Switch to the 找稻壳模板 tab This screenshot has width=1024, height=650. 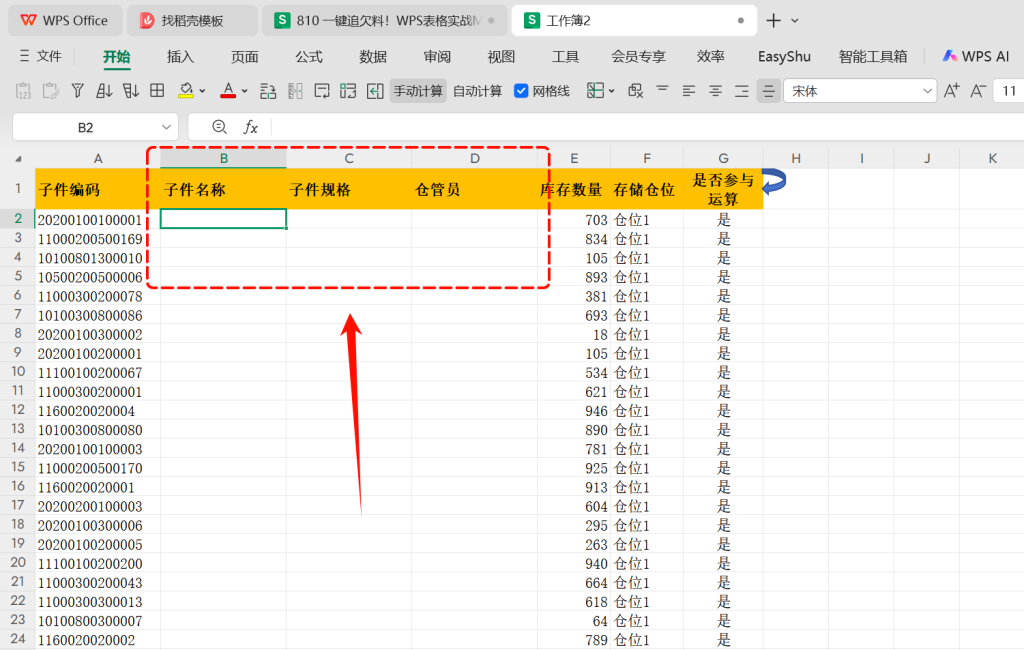click(192, 20)
